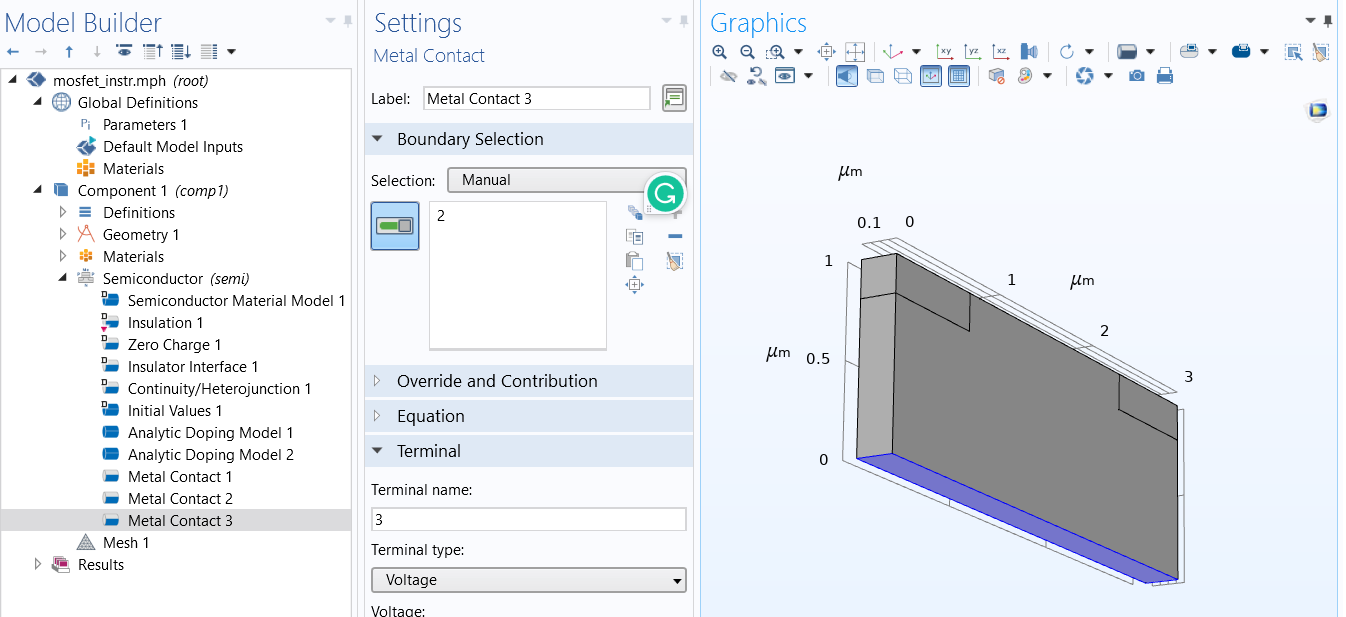Viewport: 1346px width, 617px height.
Task: Open the color palette dropdown in Graphics
Action: coord(1046,75)
